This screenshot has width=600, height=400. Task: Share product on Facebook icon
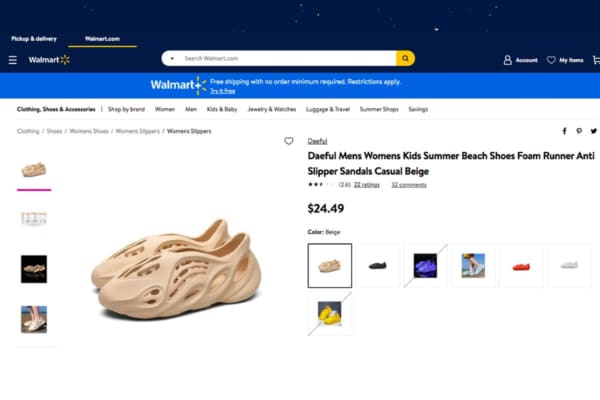[x=564, y=131]
